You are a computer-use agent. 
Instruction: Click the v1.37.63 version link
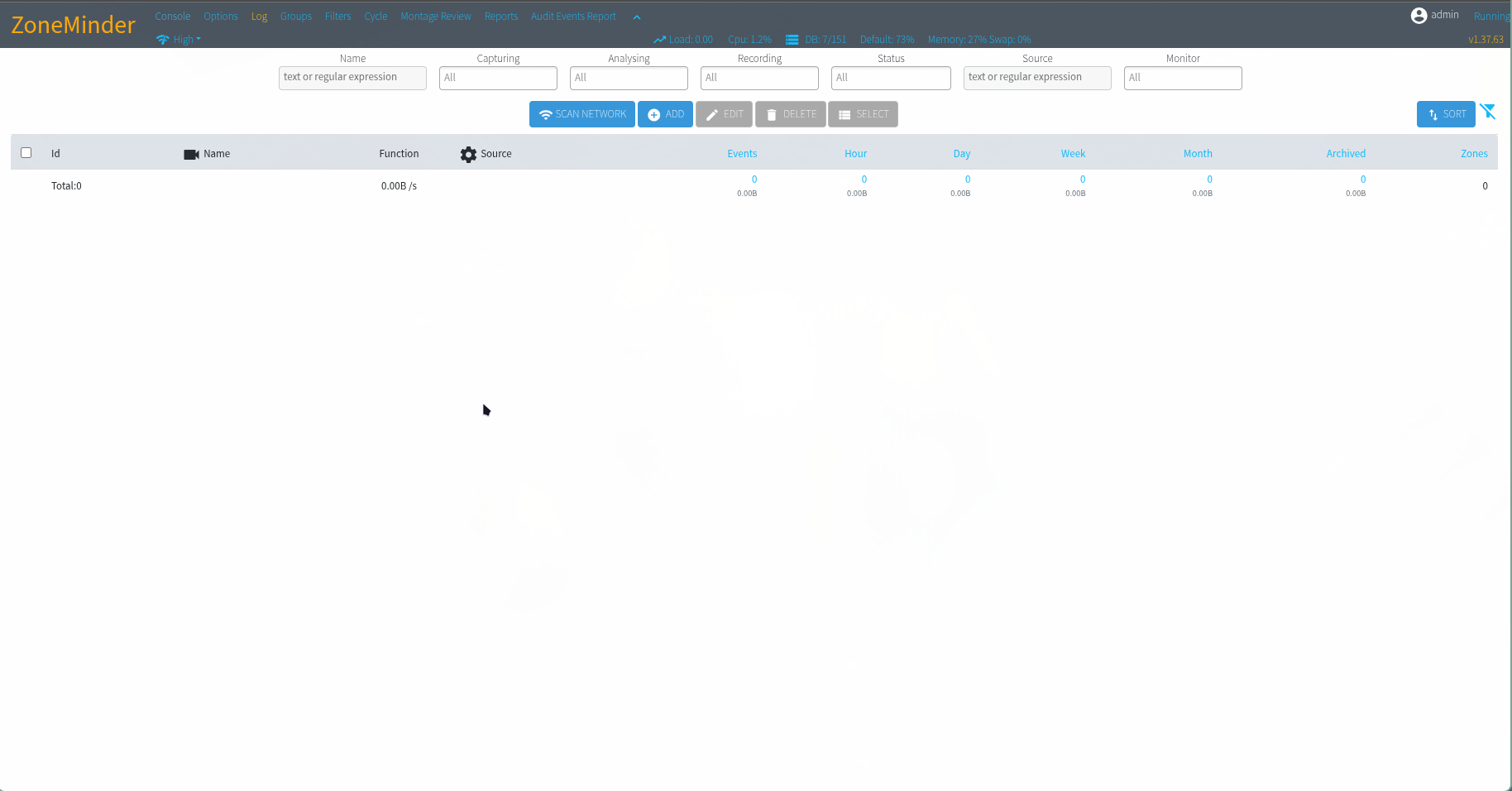(x=1486, y=40)
